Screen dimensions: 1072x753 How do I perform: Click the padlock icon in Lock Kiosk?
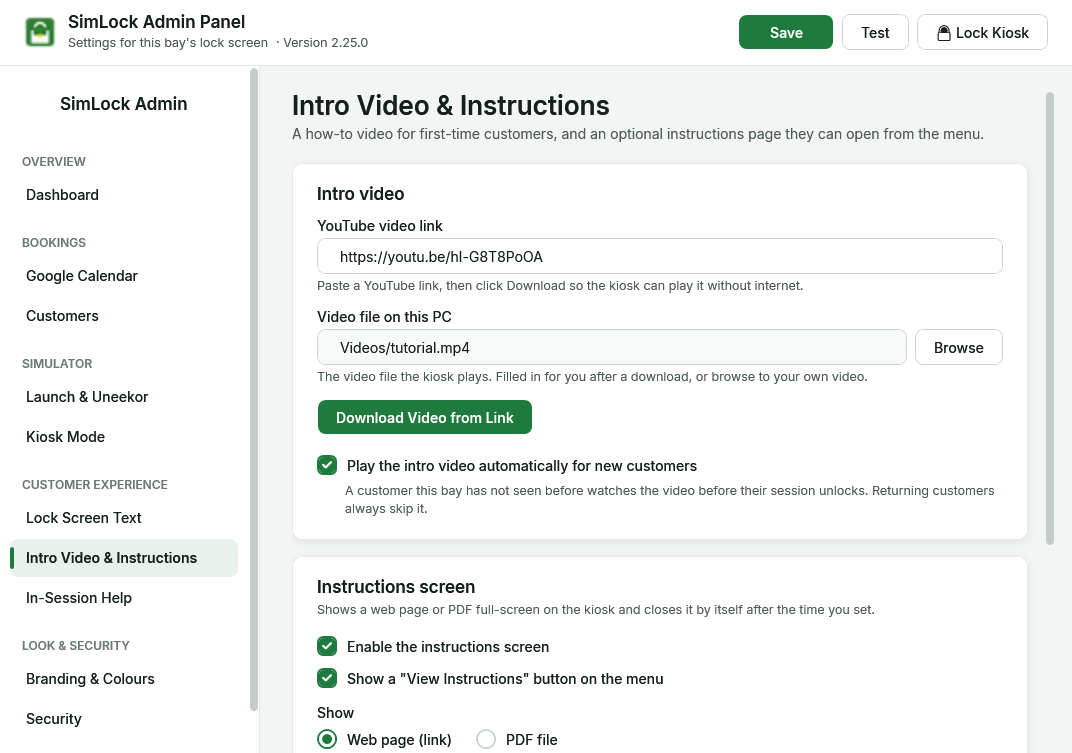click(x=943, y=33)
